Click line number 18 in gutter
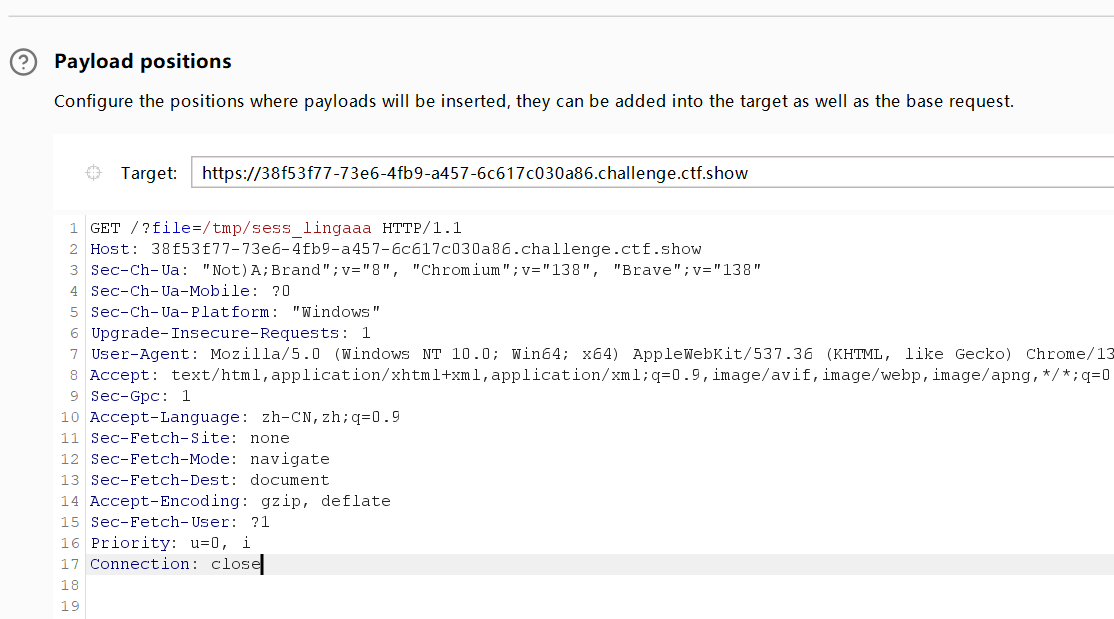The width and height of the screenshot is (1114, 619). 70,585
